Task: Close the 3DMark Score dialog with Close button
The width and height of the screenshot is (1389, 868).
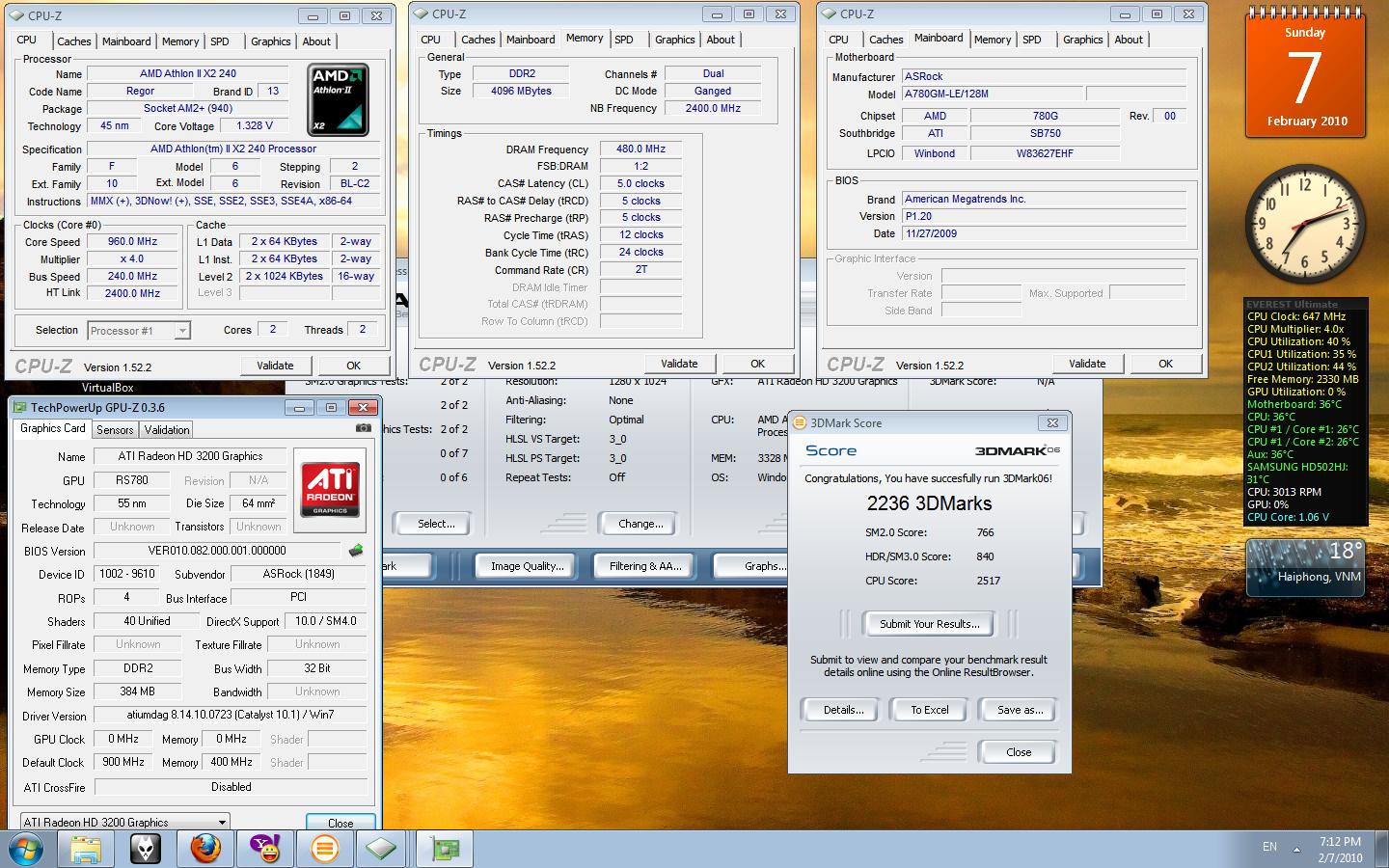Action: (1019, 752)
